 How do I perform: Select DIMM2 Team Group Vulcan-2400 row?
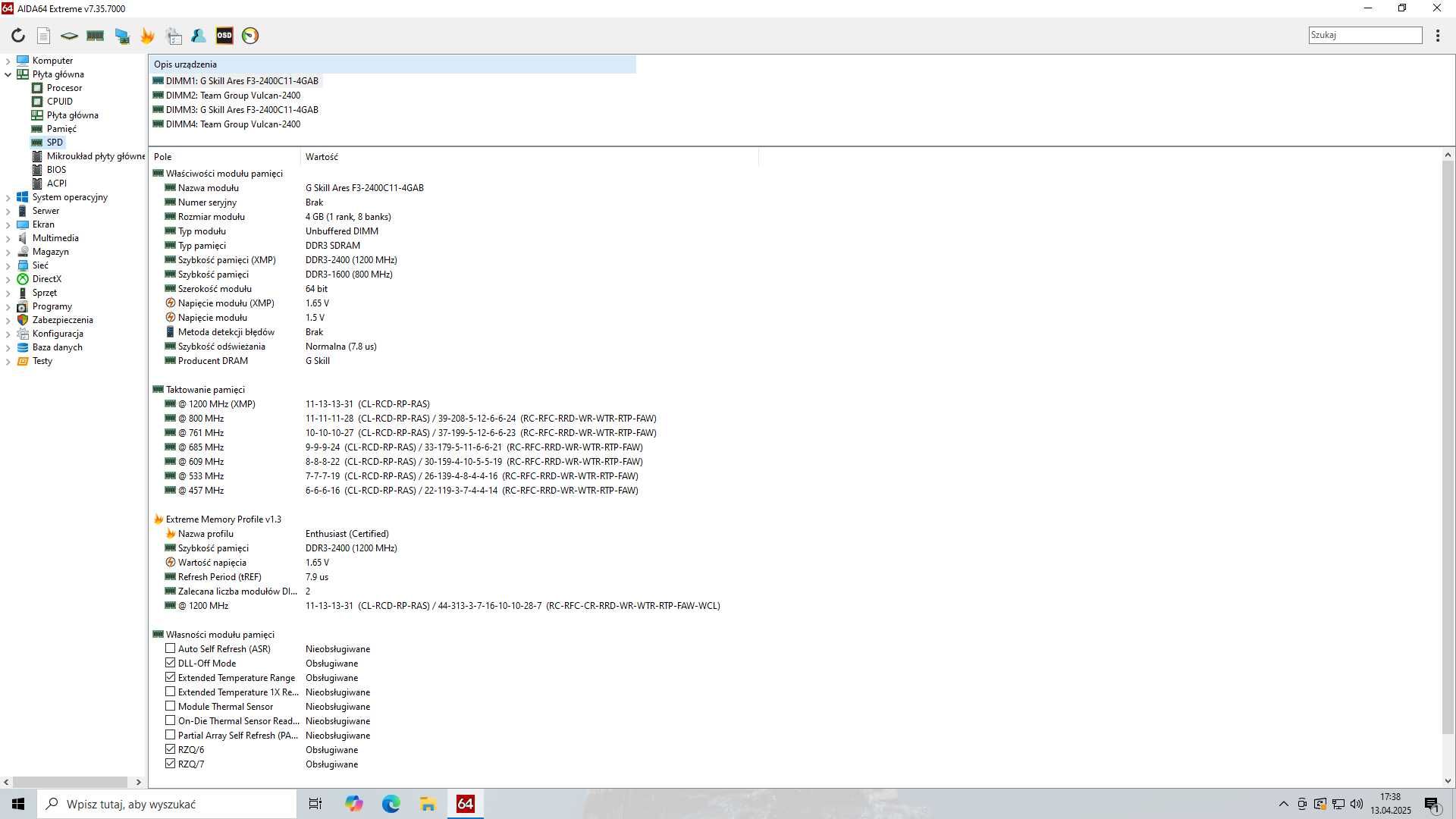pyautogui.click(x=227, y=96)
